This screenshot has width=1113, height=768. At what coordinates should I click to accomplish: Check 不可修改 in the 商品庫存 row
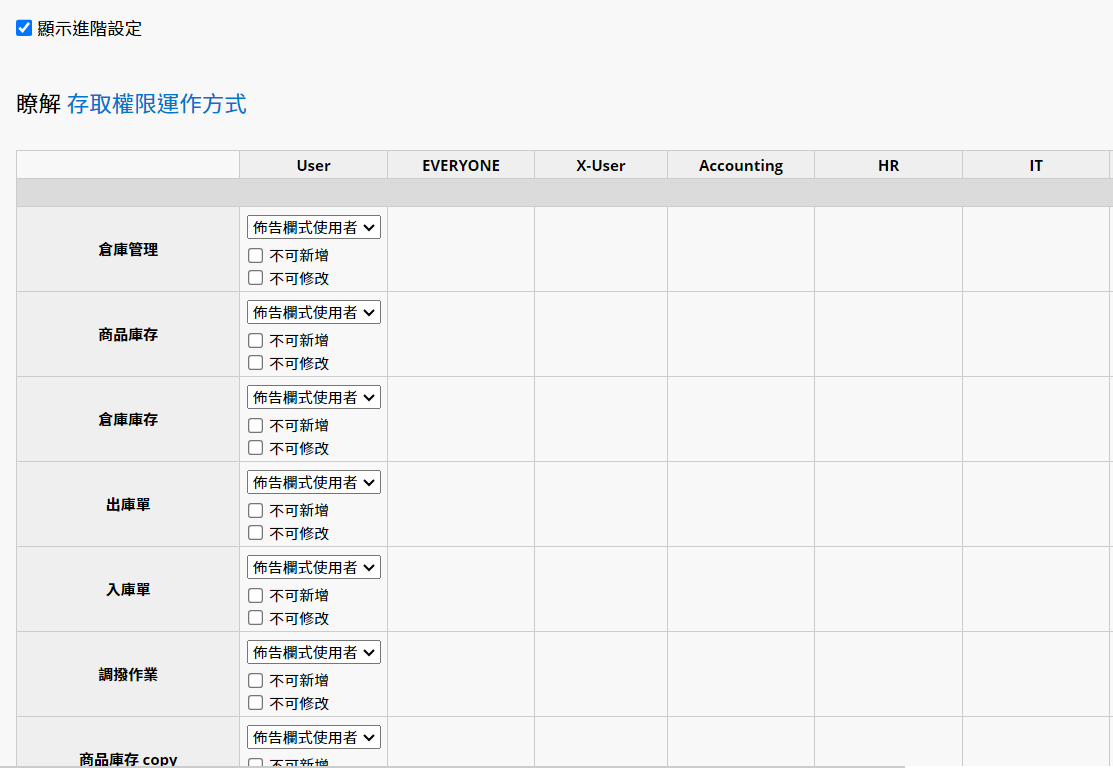pos(256,363)
